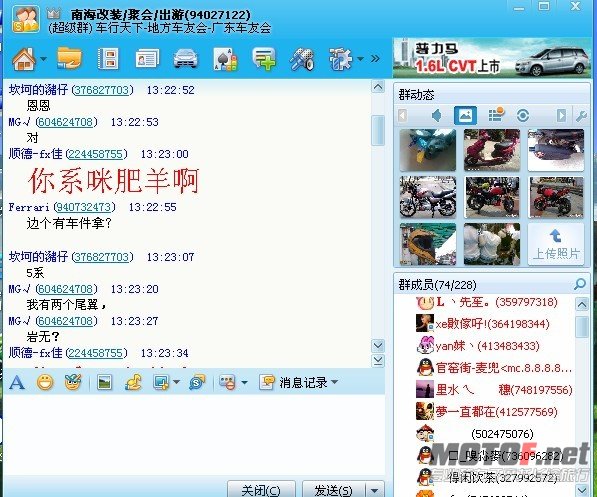Image resolution: width=597 pixels, height=497 pixels.
Task: Click Ferrari's QQ number 940732473
Action: point(84,207)
